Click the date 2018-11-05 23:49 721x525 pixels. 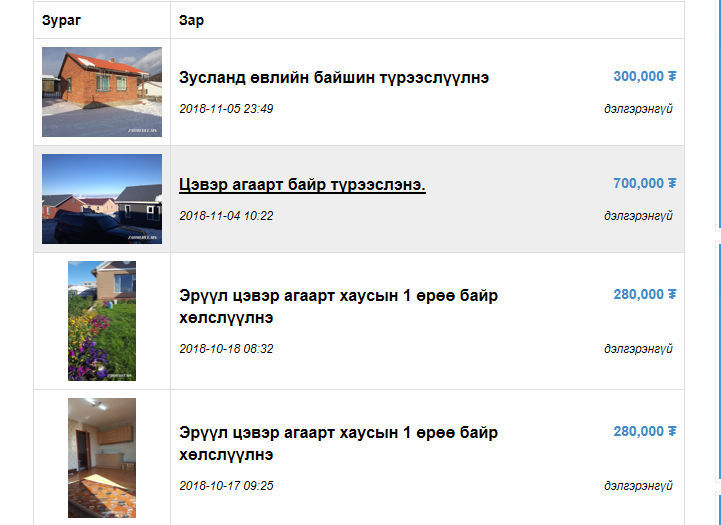[226, 108]
